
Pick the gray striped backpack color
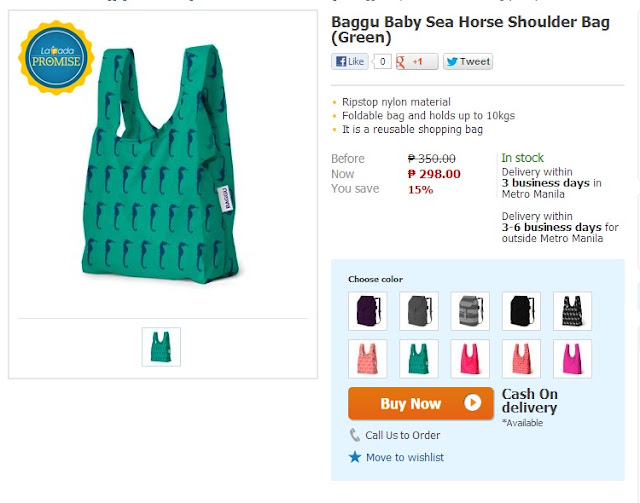[x=470, y=311]
